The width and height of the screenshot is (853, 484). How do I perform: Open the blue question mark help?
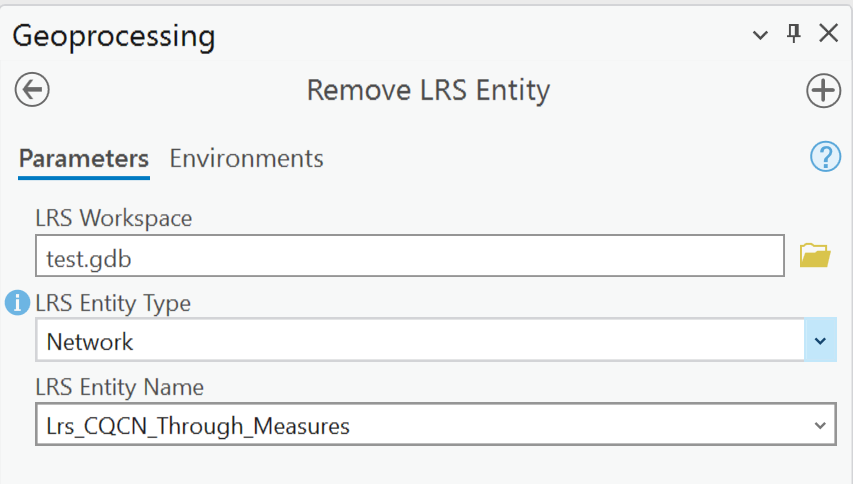(x=825, y=157)
